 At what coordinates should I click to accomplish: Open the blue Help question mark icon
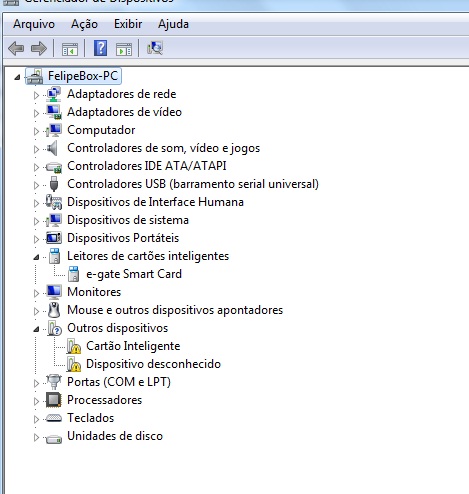[100, 48]
